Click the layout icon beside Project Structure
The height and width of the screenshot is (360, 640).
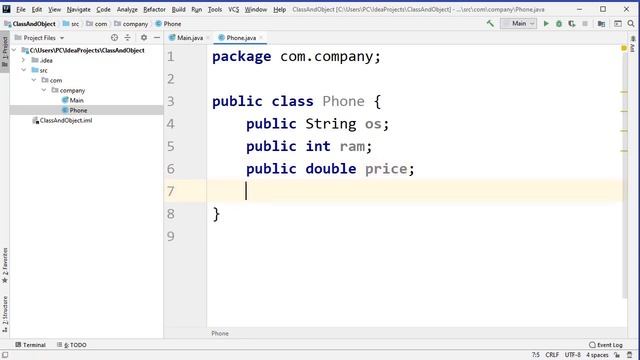618,24
